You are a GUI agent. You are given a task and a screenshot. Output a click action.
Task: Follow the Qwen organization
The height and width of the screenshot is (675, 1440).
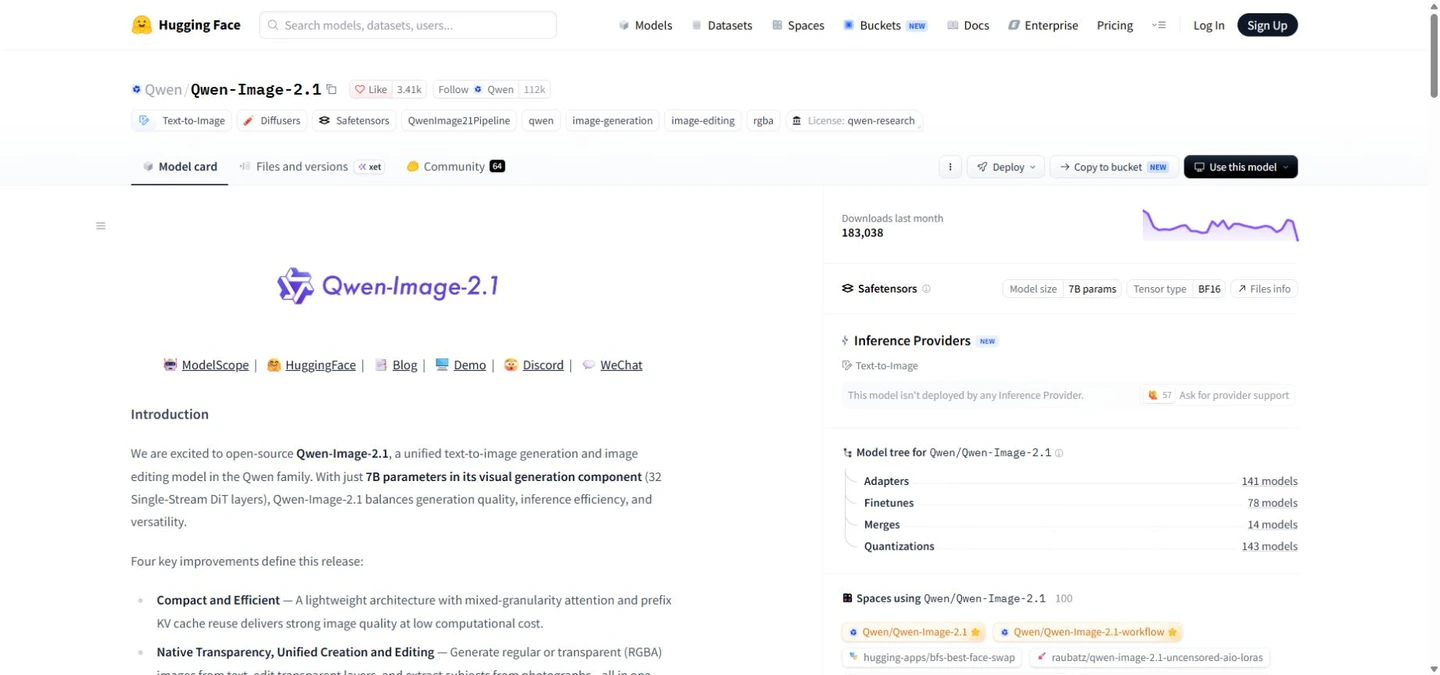475,89
